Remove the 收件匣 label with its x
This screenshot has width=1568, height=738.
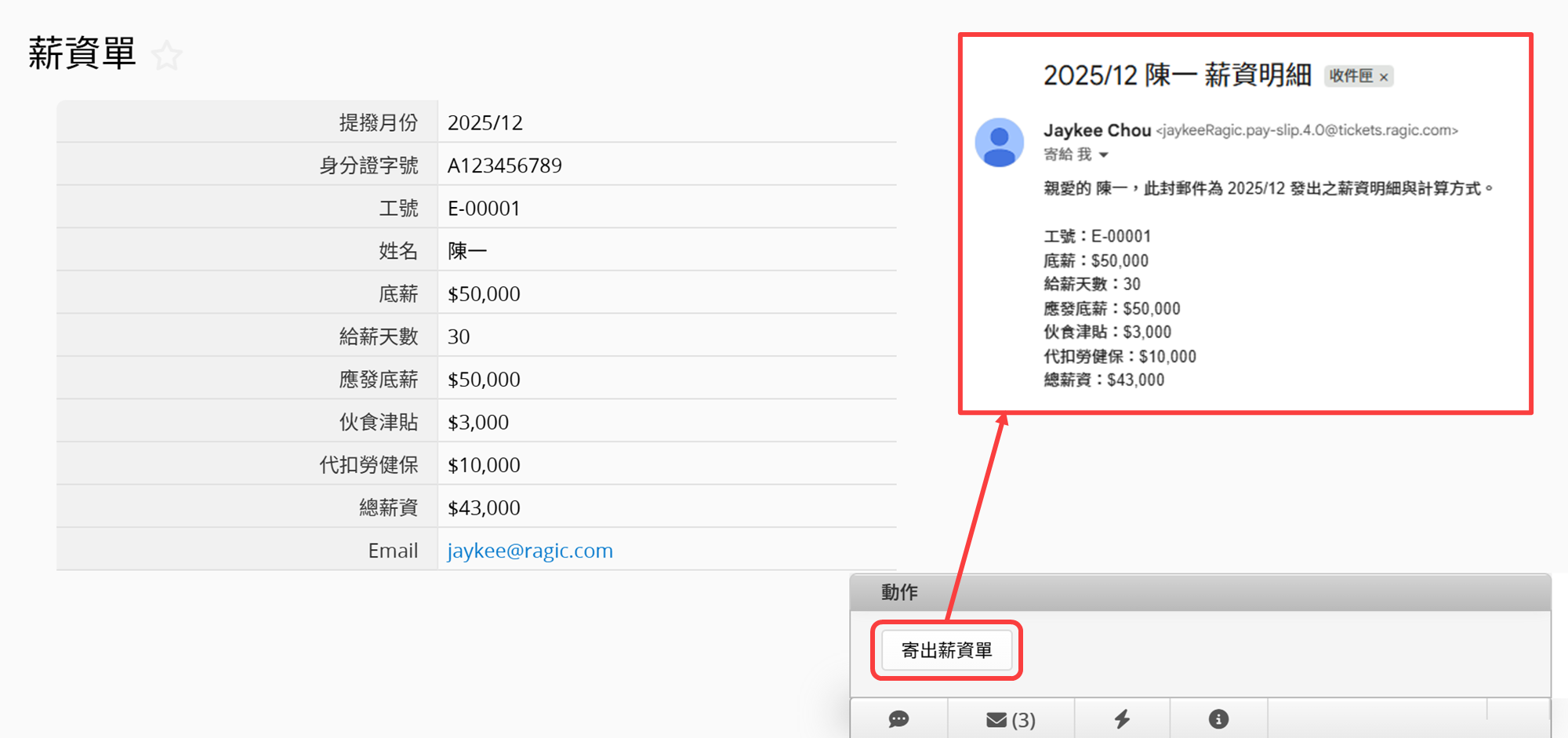1384,77
